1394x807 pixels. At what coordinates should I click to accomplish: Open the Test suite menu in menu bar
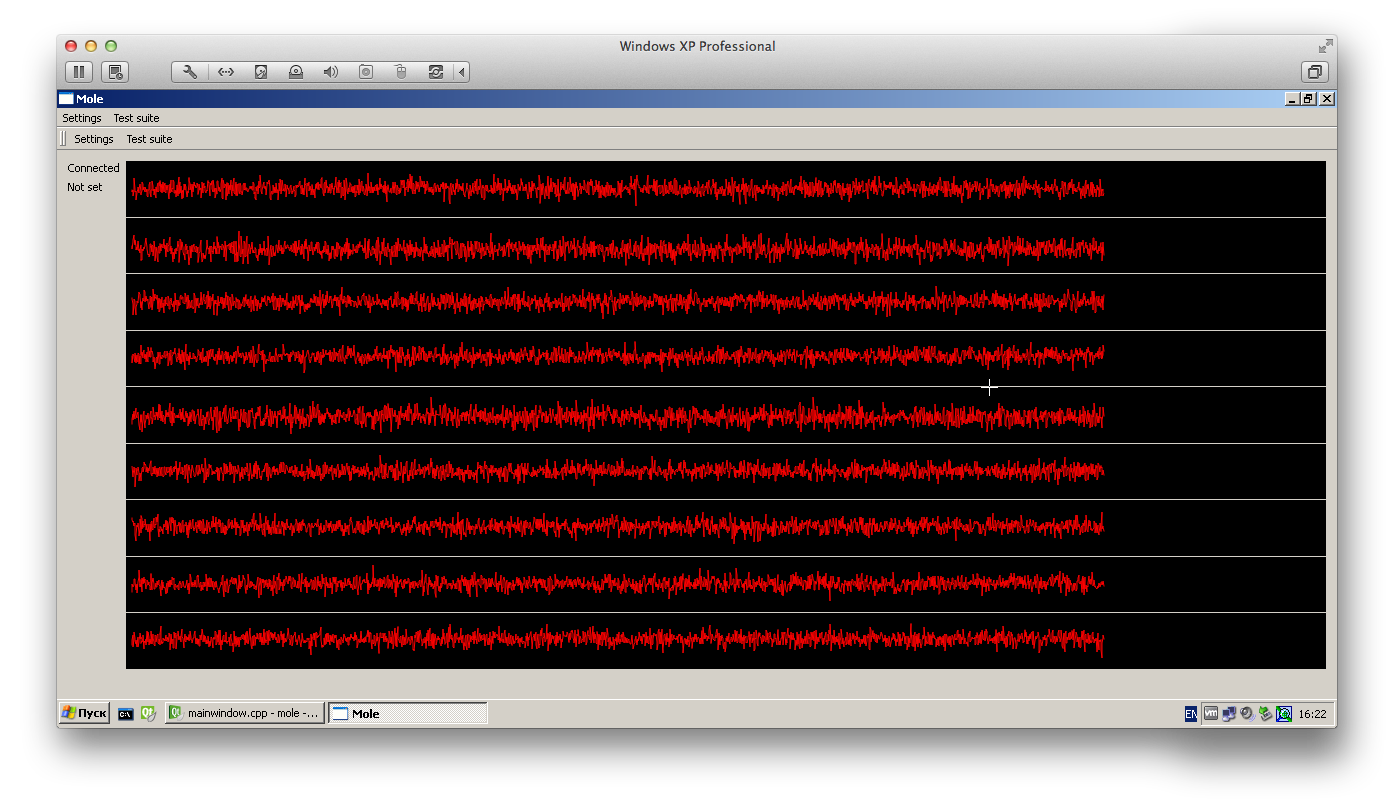coord(136,118)
